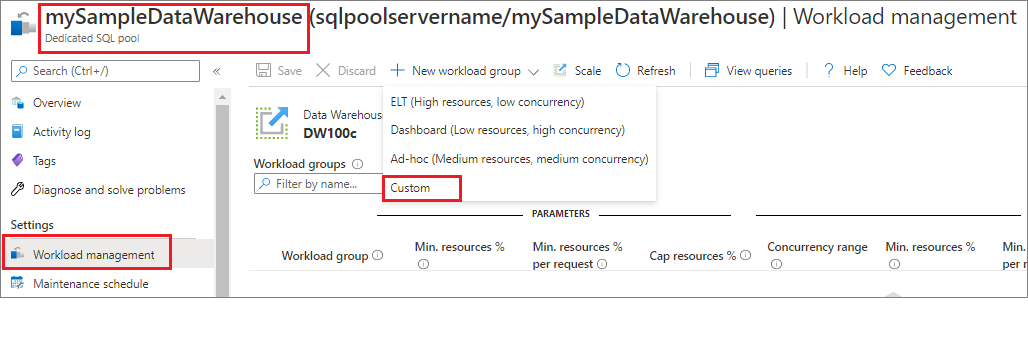Click the Scale button label

click(x=588, y=71)
